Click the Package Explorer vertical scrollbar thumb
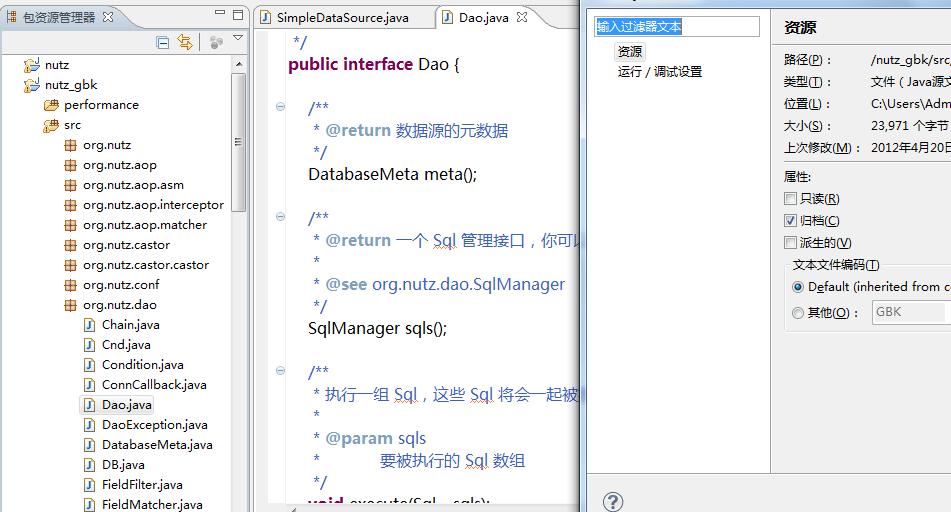Image resolution: width=951 pixels, height=512 pixels. point(239,142)
